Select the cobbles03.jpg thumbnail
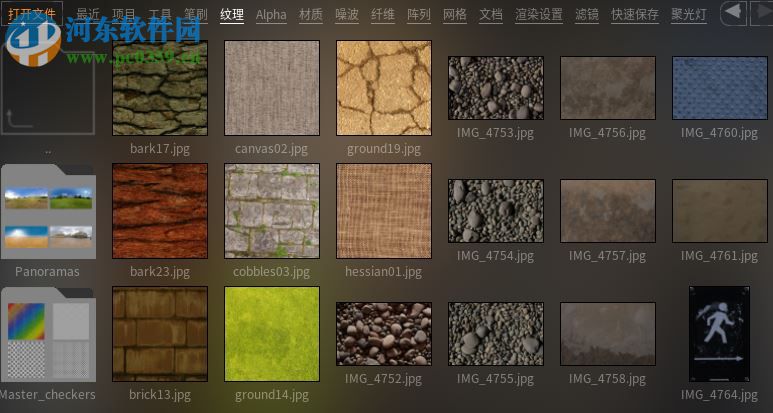This screenshot has width=773, height=413. pos(272,211)
